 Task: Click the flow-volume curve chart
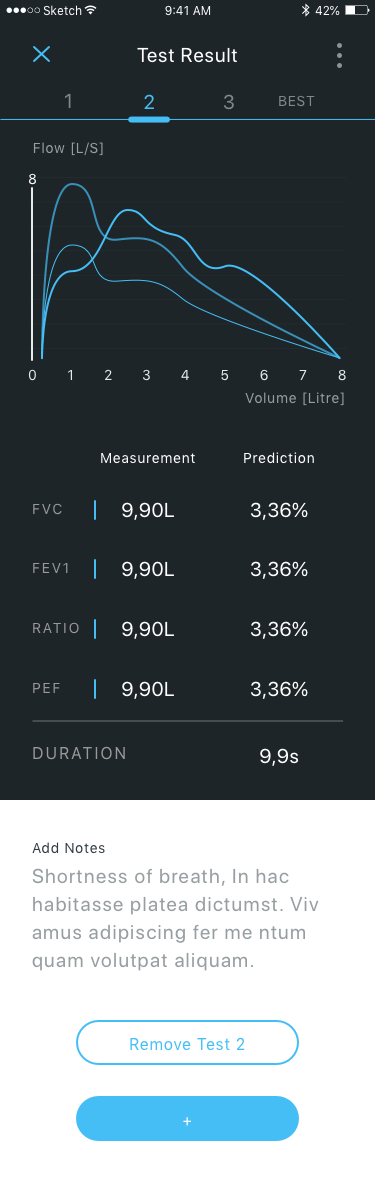pos(188,269)
